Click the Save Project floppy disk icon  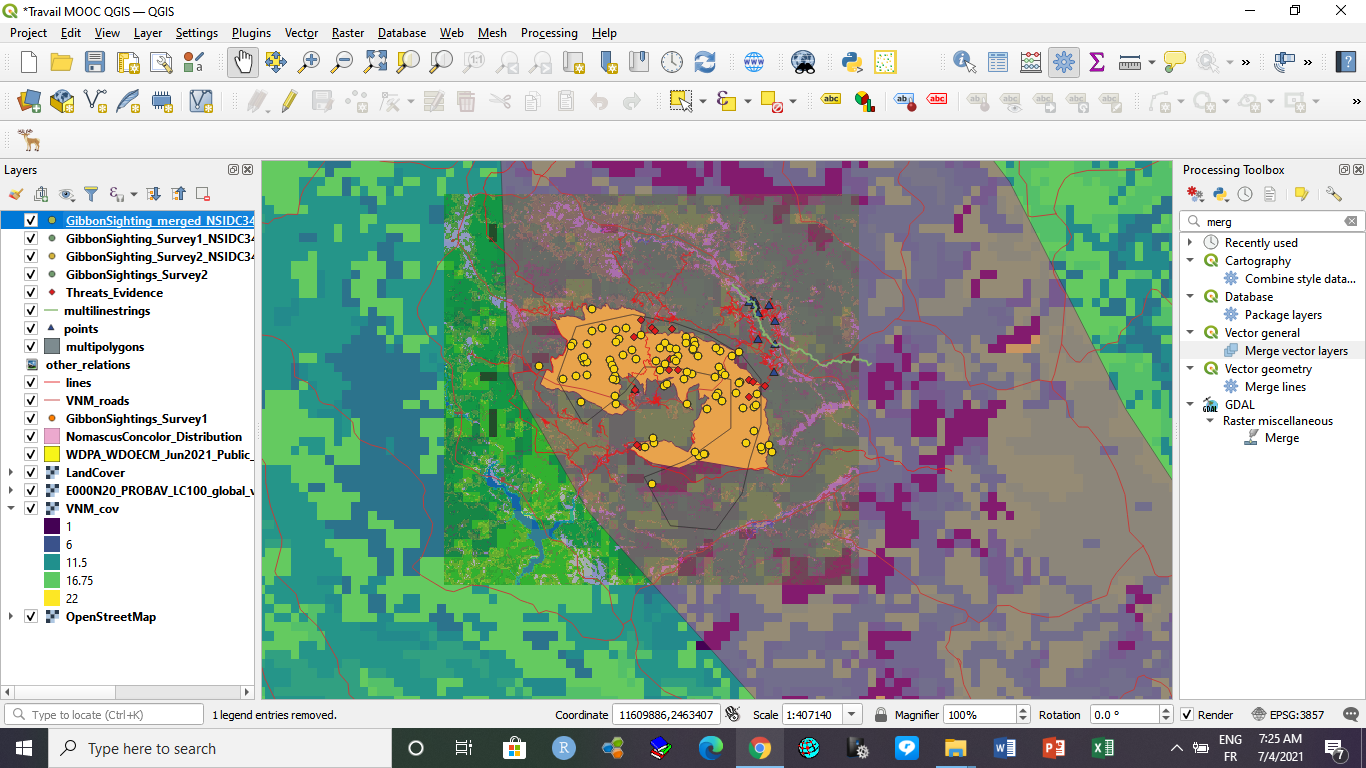94,62
